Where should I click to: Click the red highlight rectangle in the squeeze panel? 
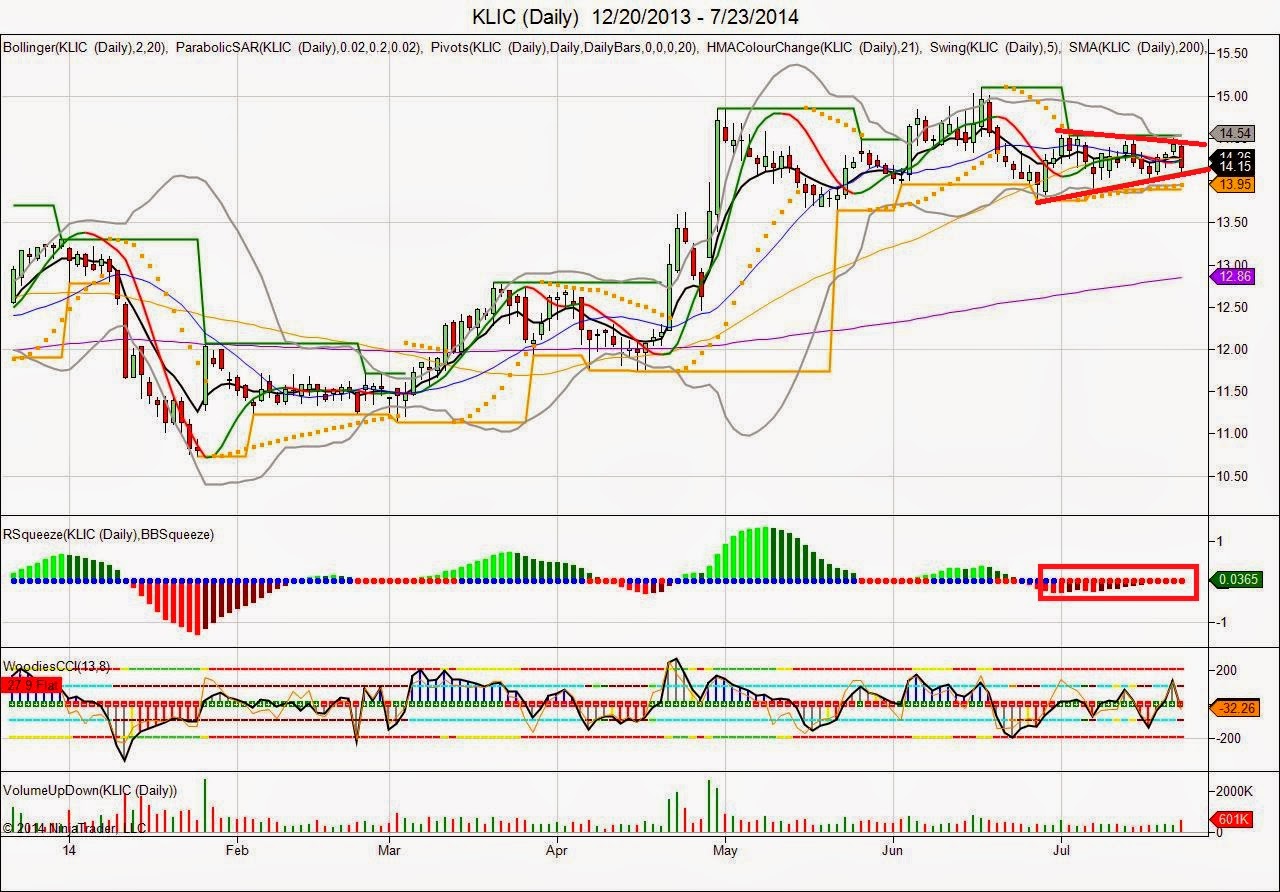(1118, 582)
